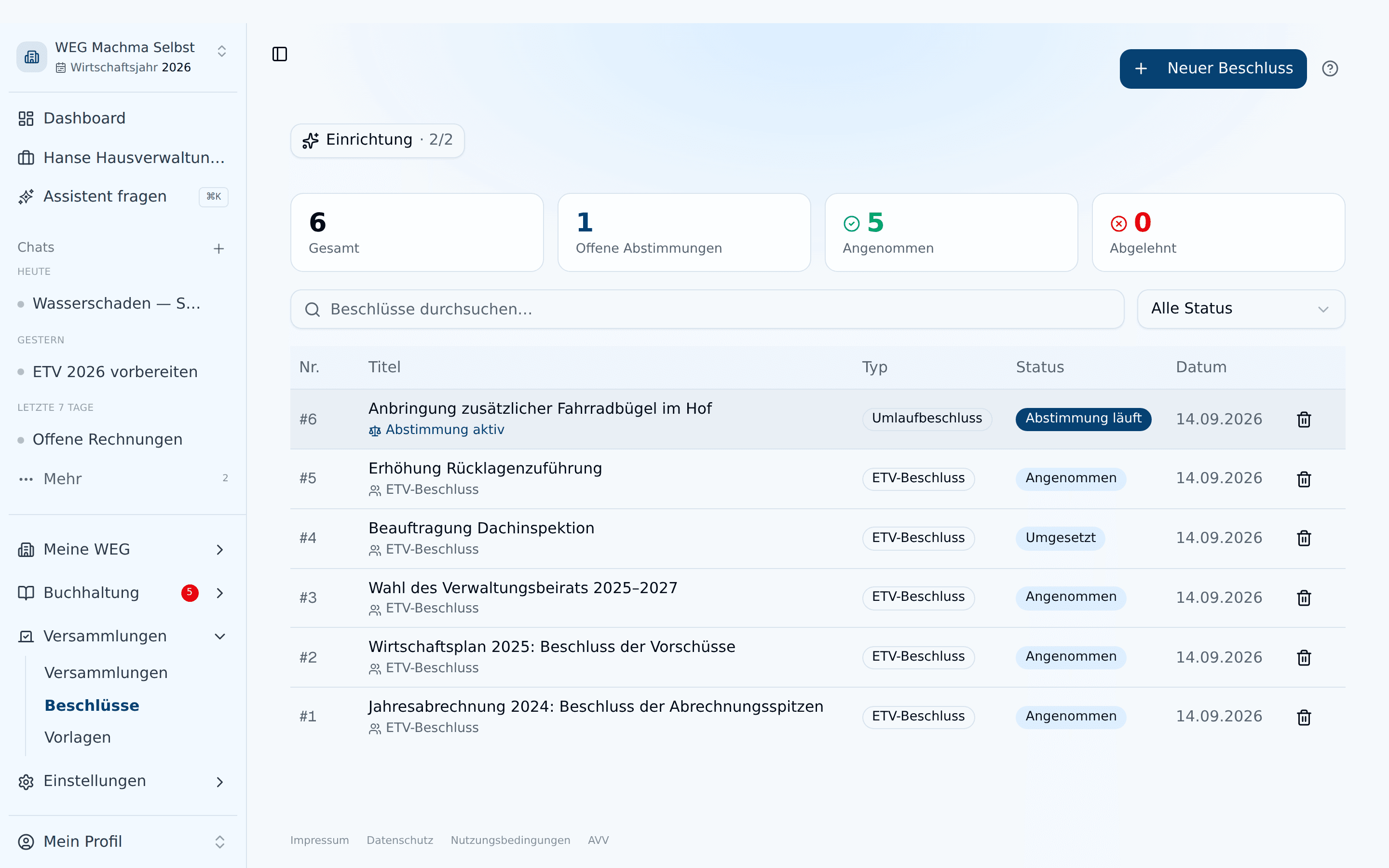Click the scale icon beside Abstimmung aktiv
The image size is (1389, 868).
coord(375,431)
